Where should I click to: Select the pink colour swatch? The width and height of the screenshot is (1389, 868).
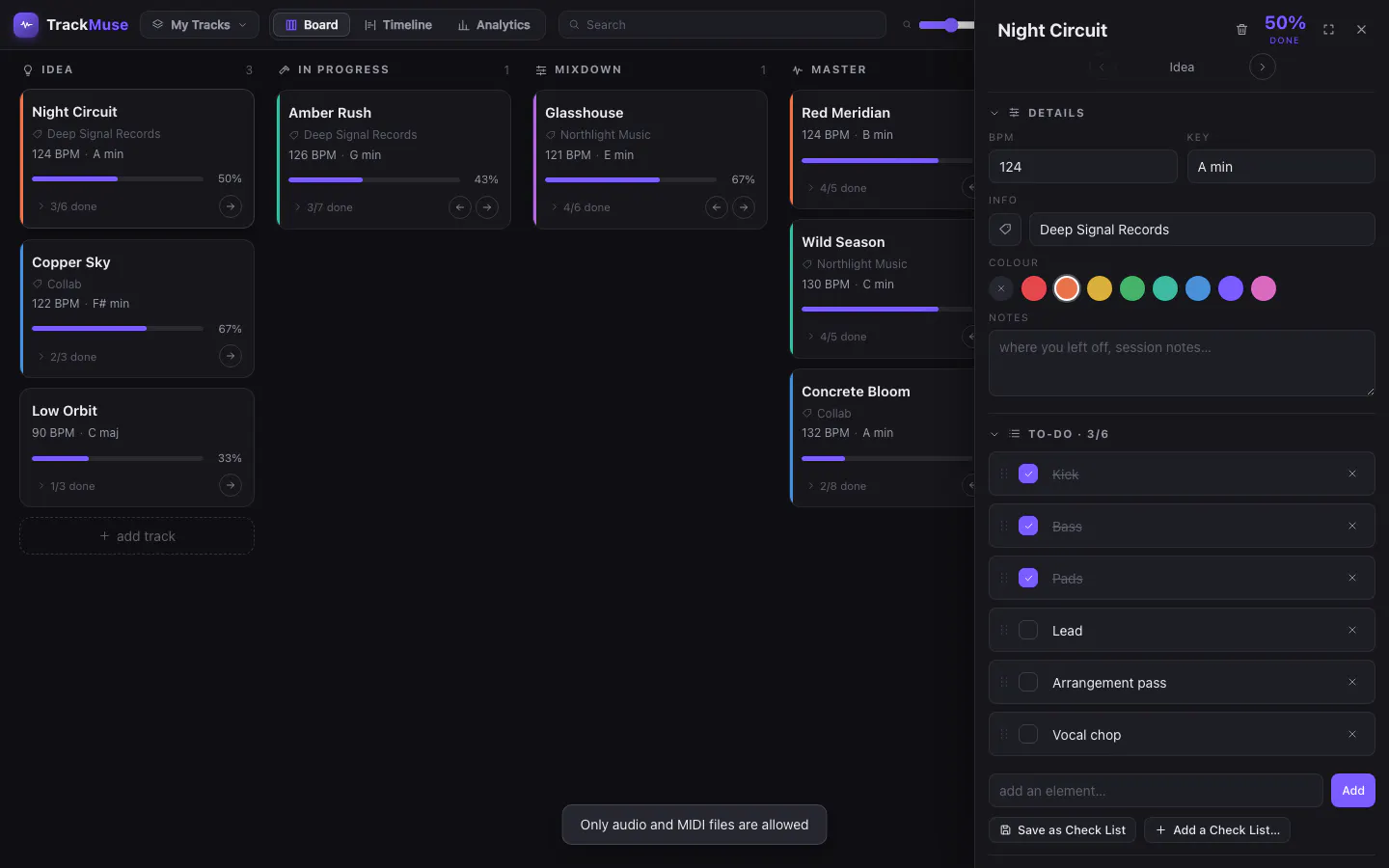point(1264,288)
